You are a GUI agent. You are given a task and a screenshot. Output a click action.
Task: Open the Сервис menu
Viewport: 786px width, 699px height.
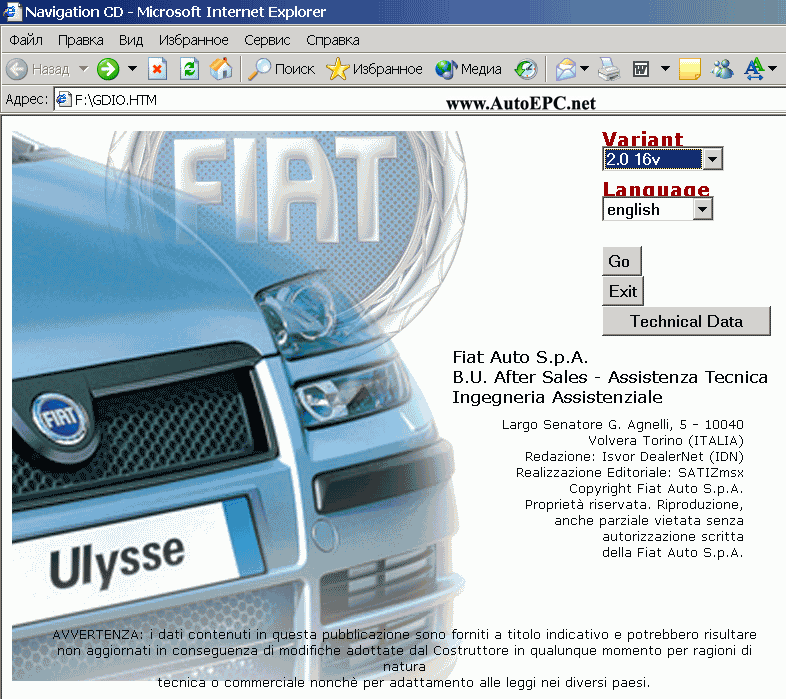tap(267, 40)
